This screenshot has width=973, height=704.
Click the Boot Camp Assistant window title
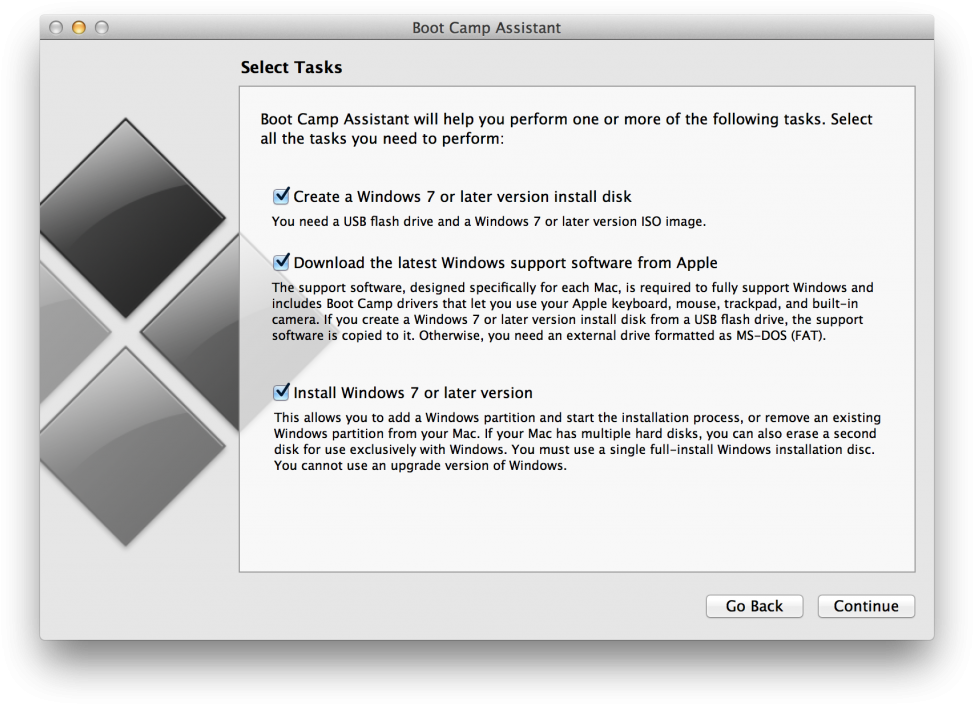point(486,28)
